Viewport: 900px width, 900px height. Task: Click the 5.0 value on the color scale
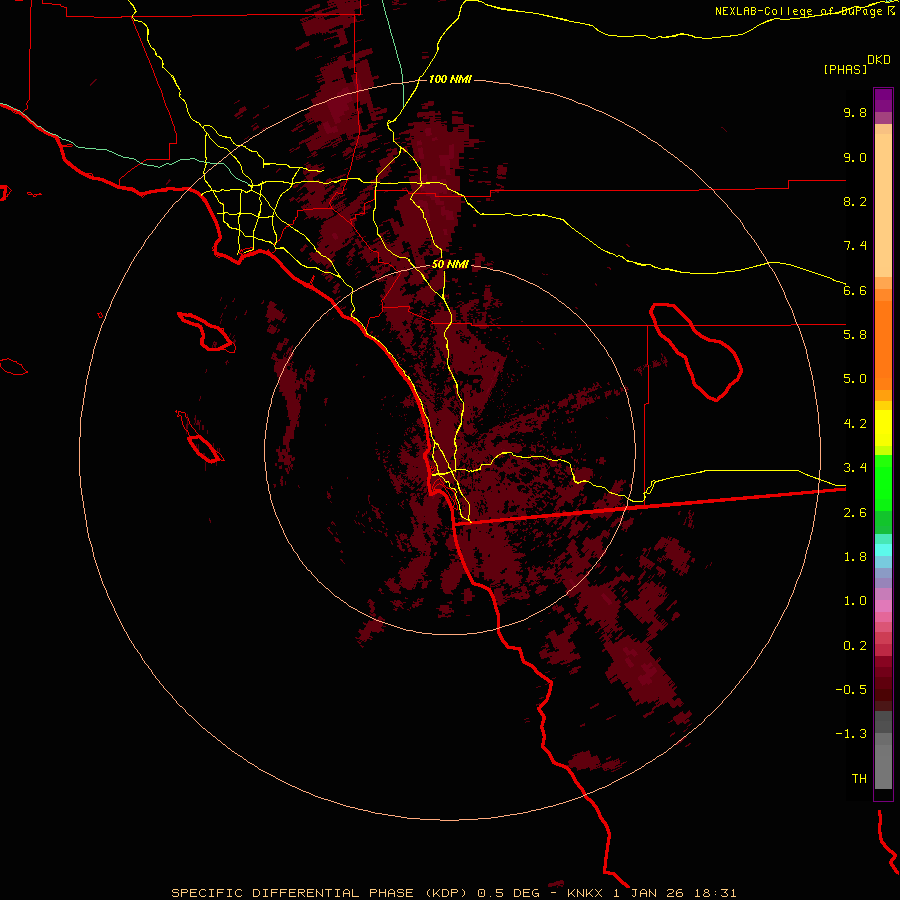pyautogui.click(x=855, y=379)
